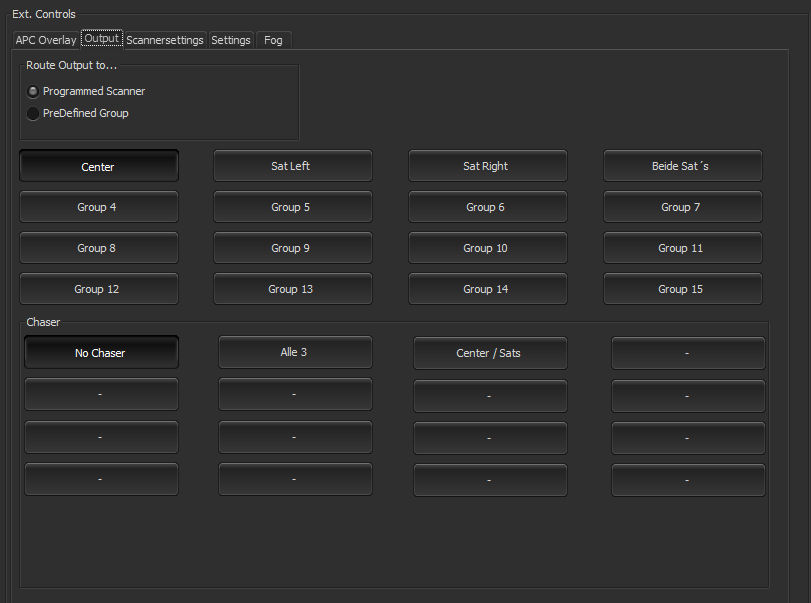
Task: Select Group 10 output
Action: tap(487, 248)
